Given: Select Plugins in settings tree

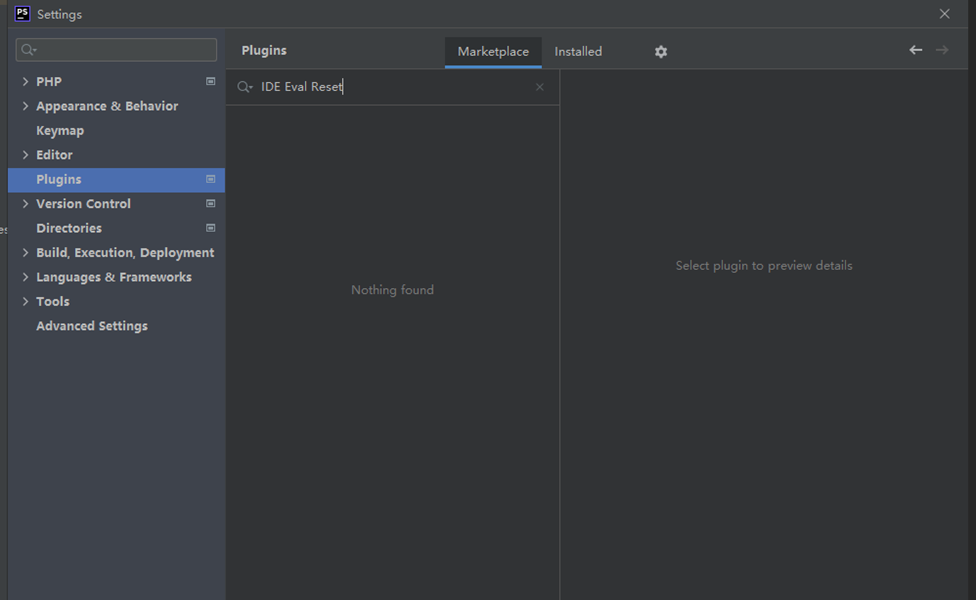Looking at the screenshot, I should [116, 179].
